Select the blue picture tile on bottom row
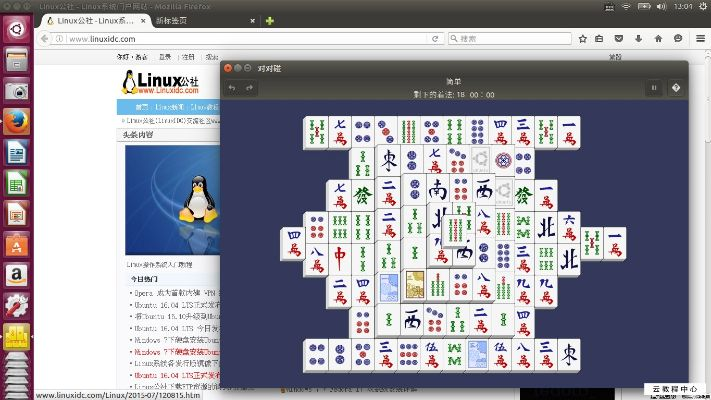The image size is (711, 400). pos(477,354)
